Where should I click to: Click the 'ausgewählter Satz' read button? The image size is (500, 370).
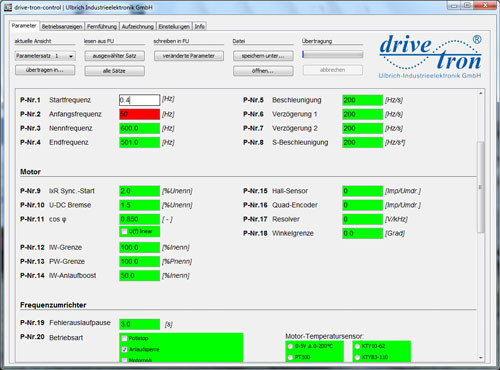tap(114, 56)
